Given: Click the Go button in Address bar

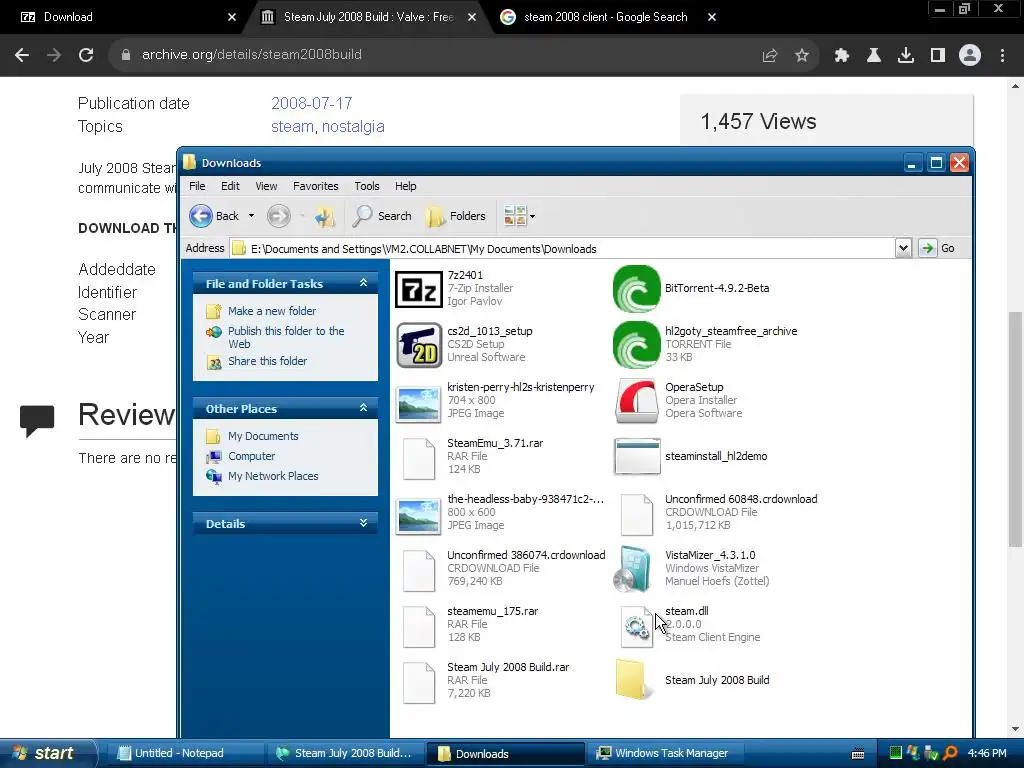Looking at the screenshot, I should coord(937,248).
